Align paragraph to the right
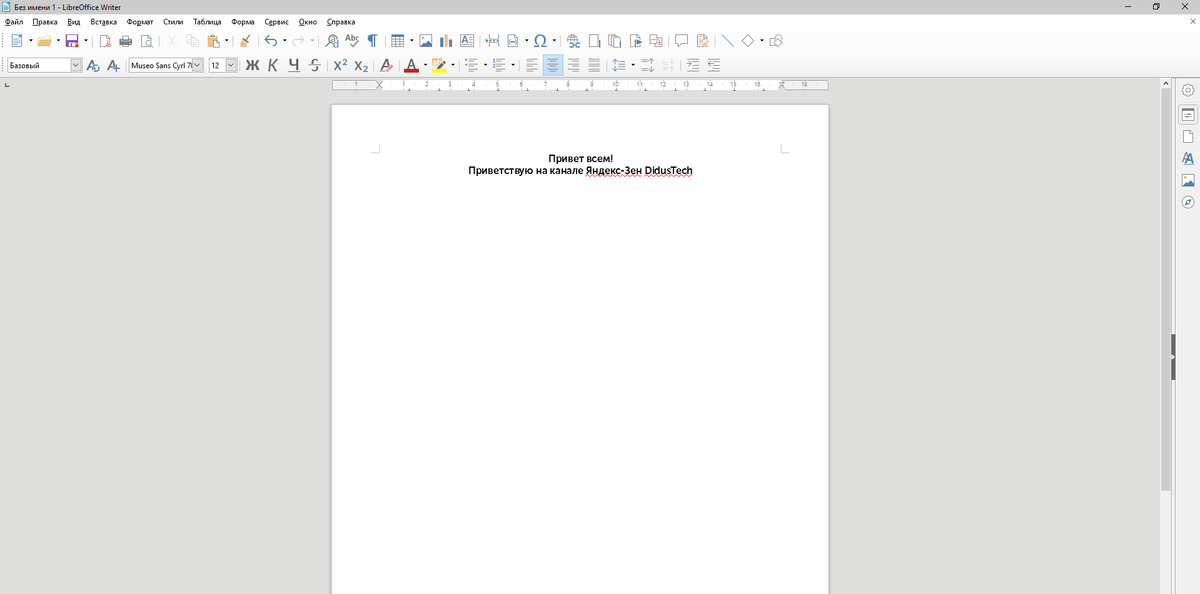This screenshot has height=594, width=1200. pos(574,65)
